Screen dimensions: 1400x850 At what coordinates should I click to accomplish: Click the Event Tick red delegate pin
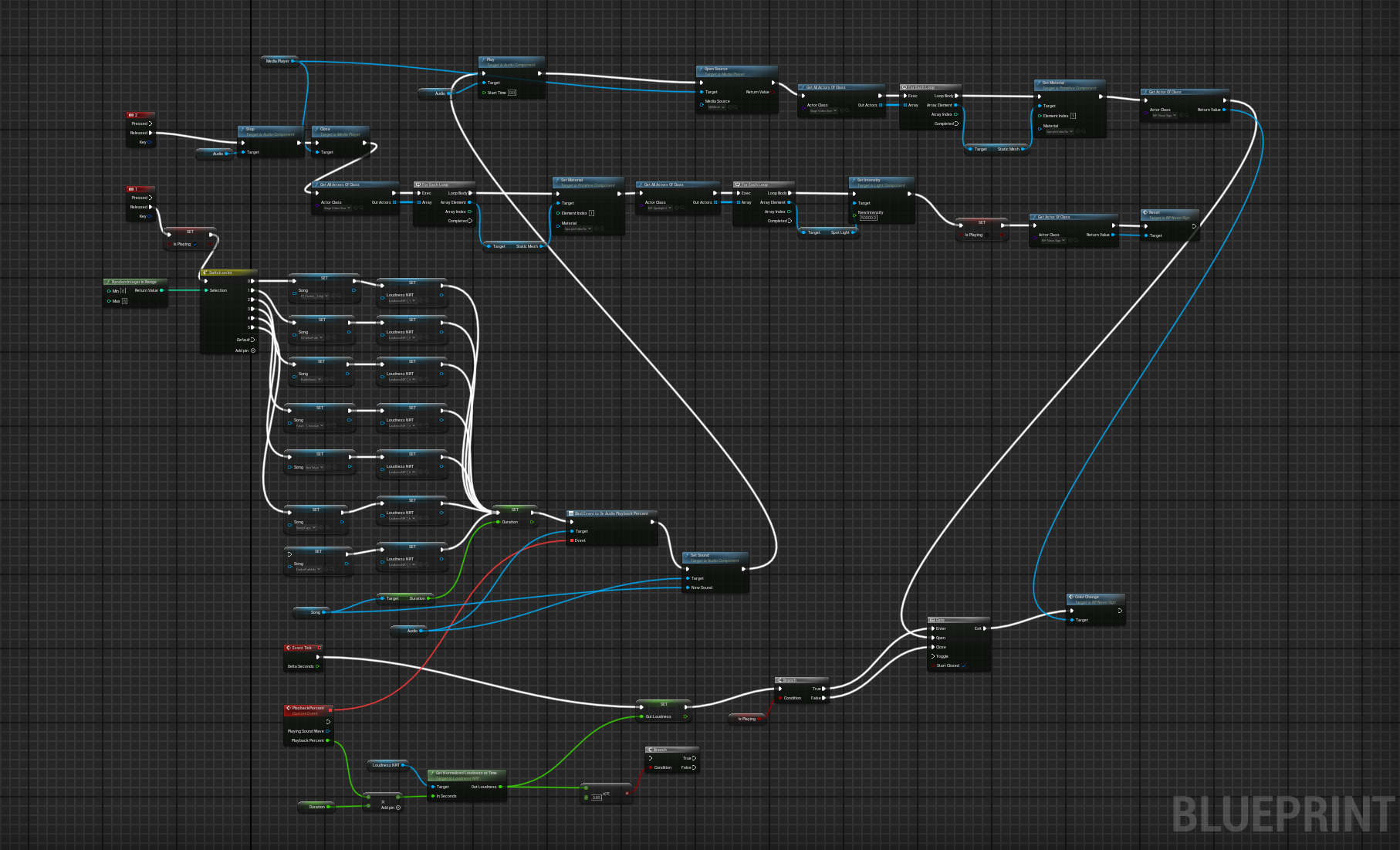tap(319, 648)
